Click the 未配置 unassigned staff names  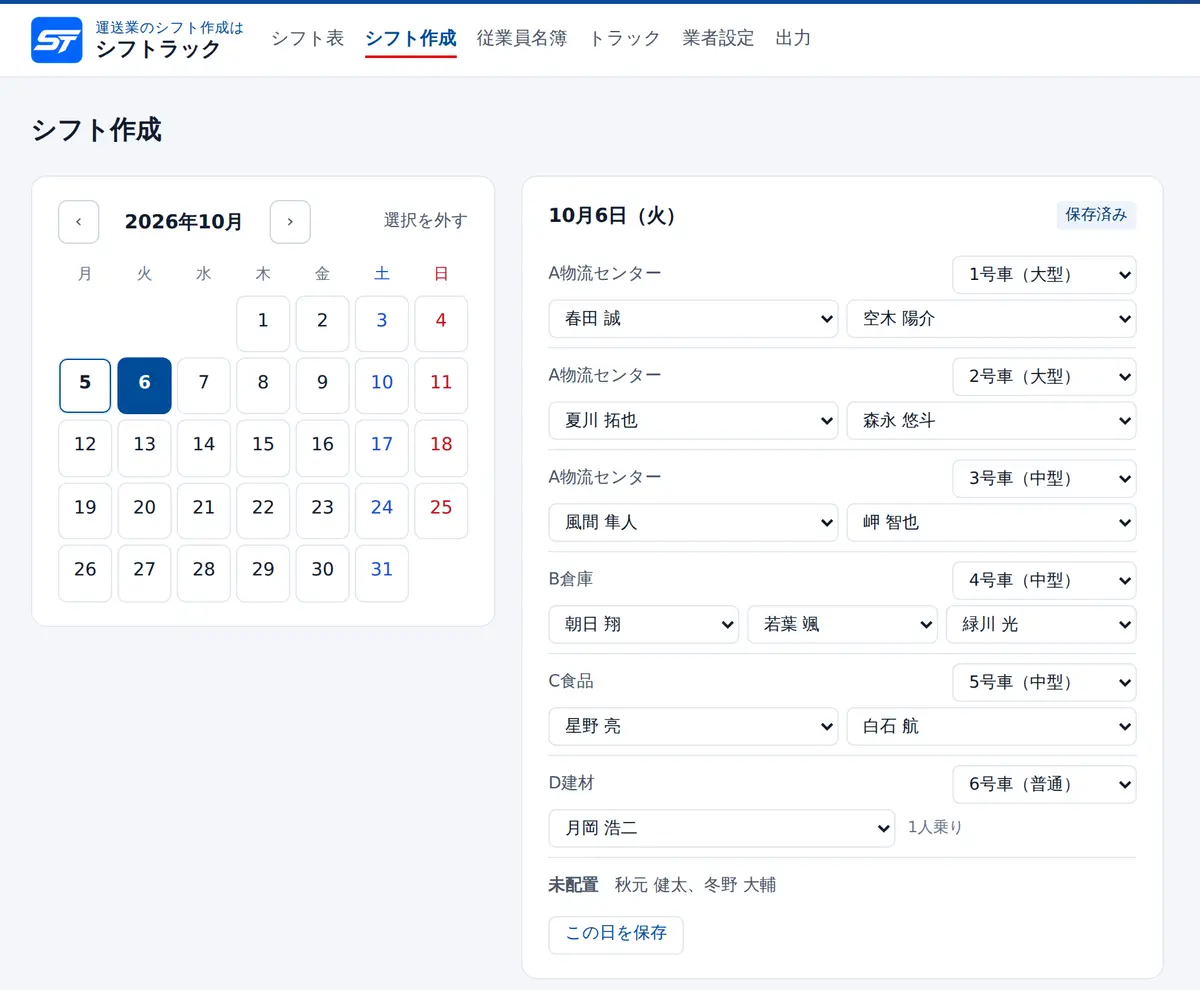[695, 885]
